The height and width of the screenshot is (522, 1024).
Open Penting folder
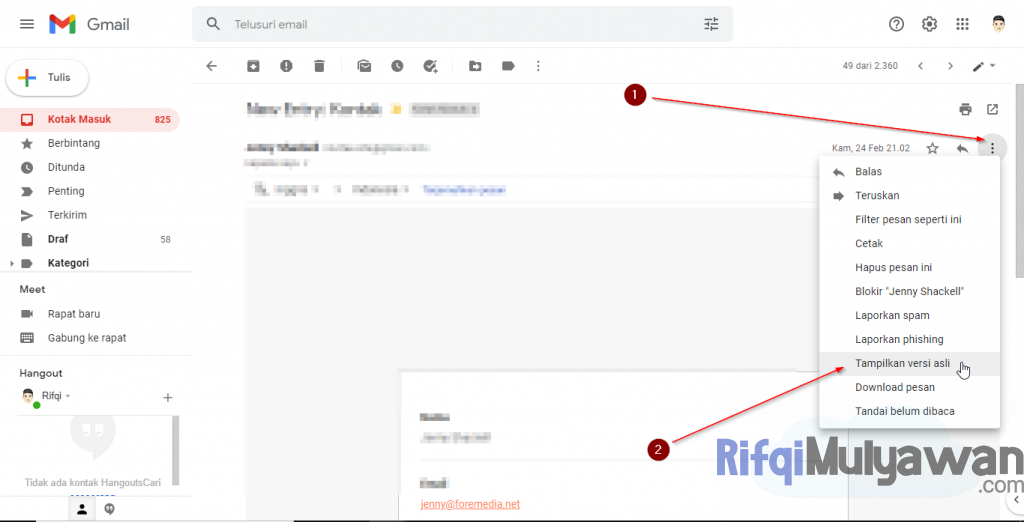coord(89,191)
